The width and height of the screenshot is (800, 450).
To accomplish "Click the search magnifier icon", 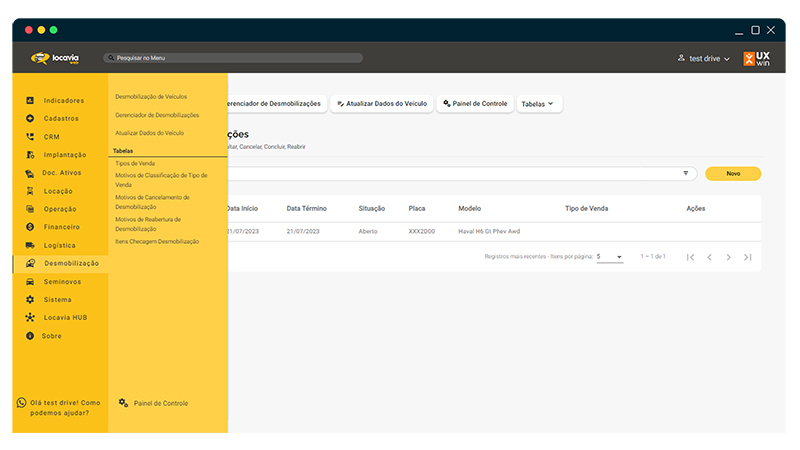I will 111,58.
